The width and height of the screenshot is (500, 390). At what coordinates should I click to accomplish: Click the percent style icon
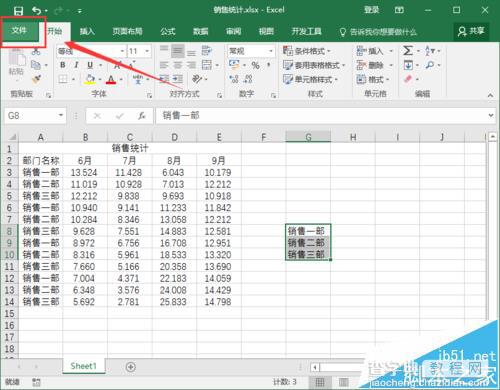point(256,65)
